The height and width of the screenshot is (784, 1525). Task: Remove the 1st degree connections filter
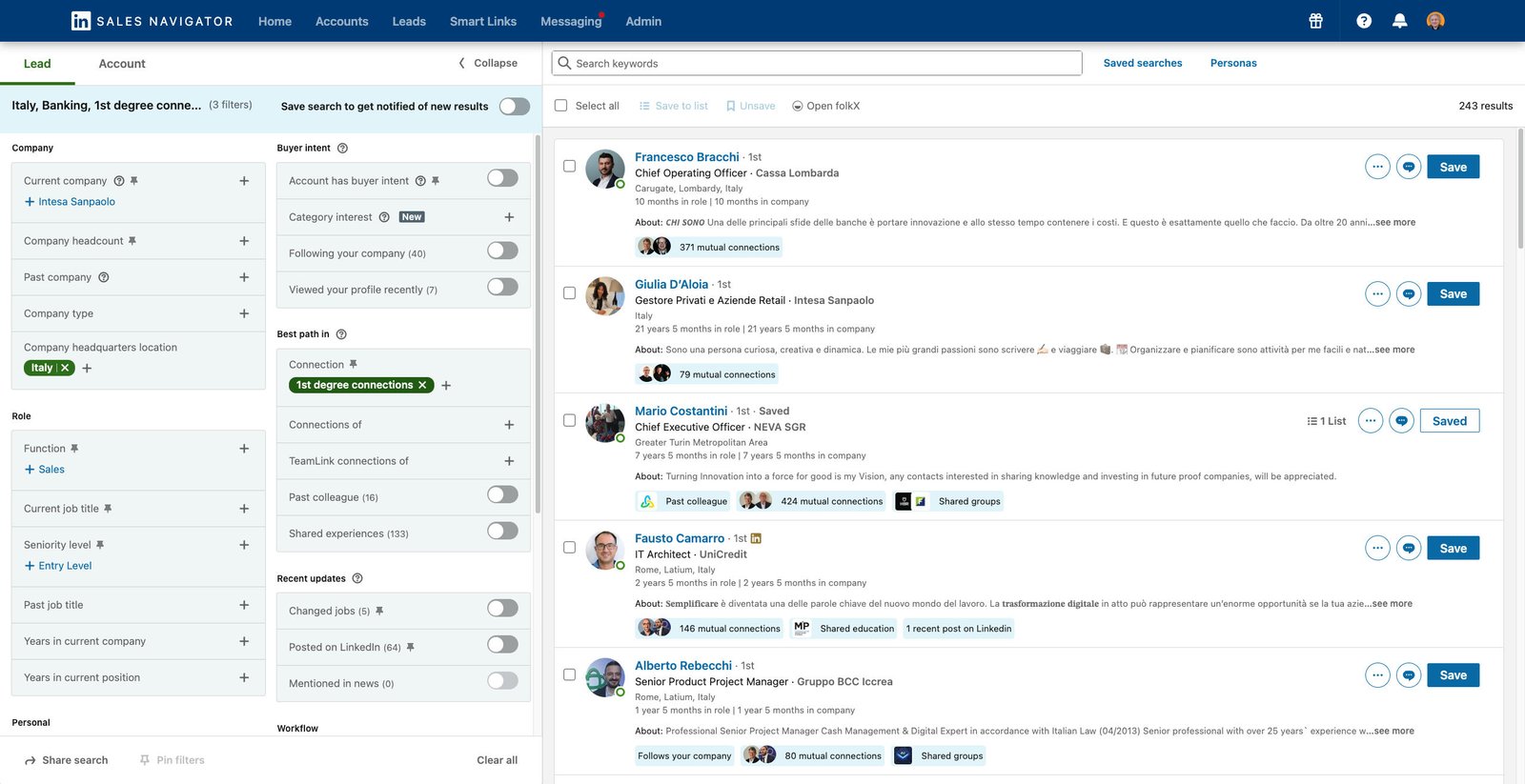[422, 385]
